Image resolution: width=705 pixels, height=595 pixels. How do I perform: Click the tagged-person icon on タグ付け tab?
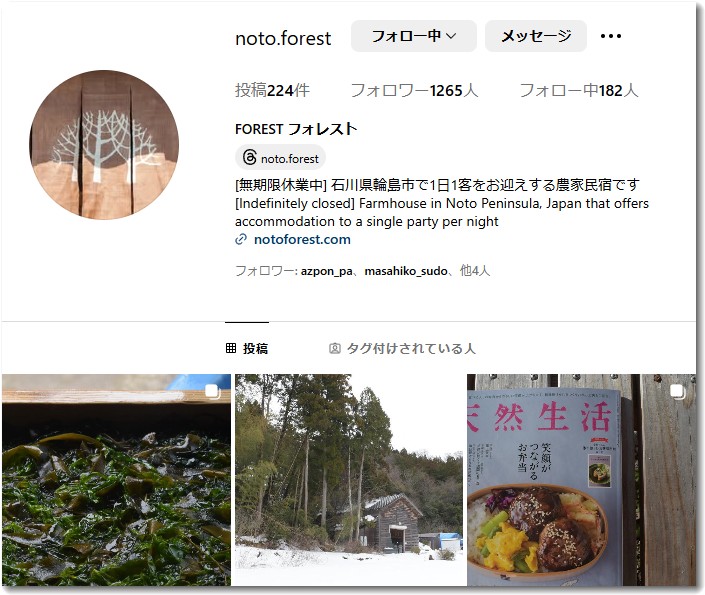coord(335,349)
